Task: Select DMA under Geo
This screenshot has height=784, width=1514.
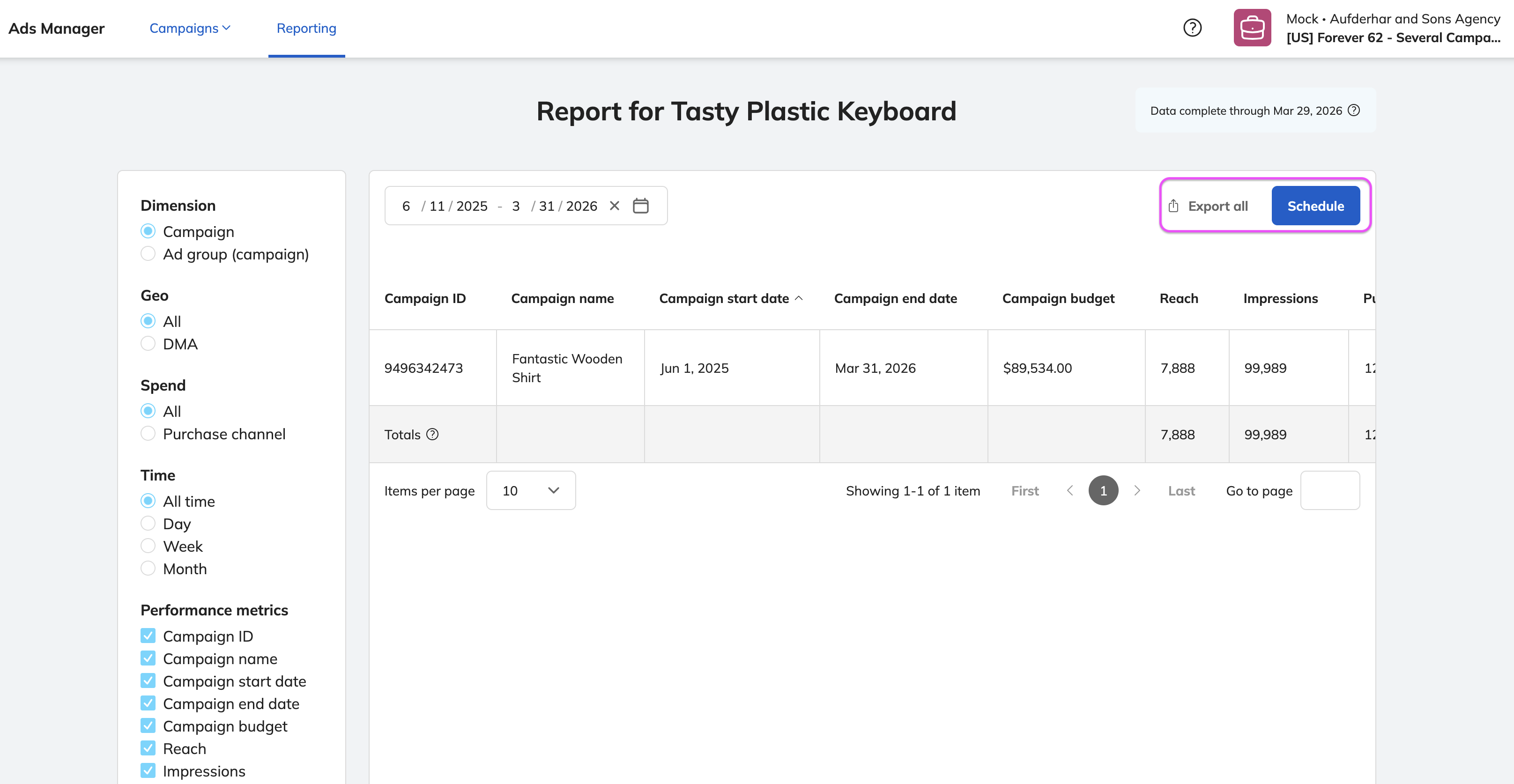Action: (148, 344)
